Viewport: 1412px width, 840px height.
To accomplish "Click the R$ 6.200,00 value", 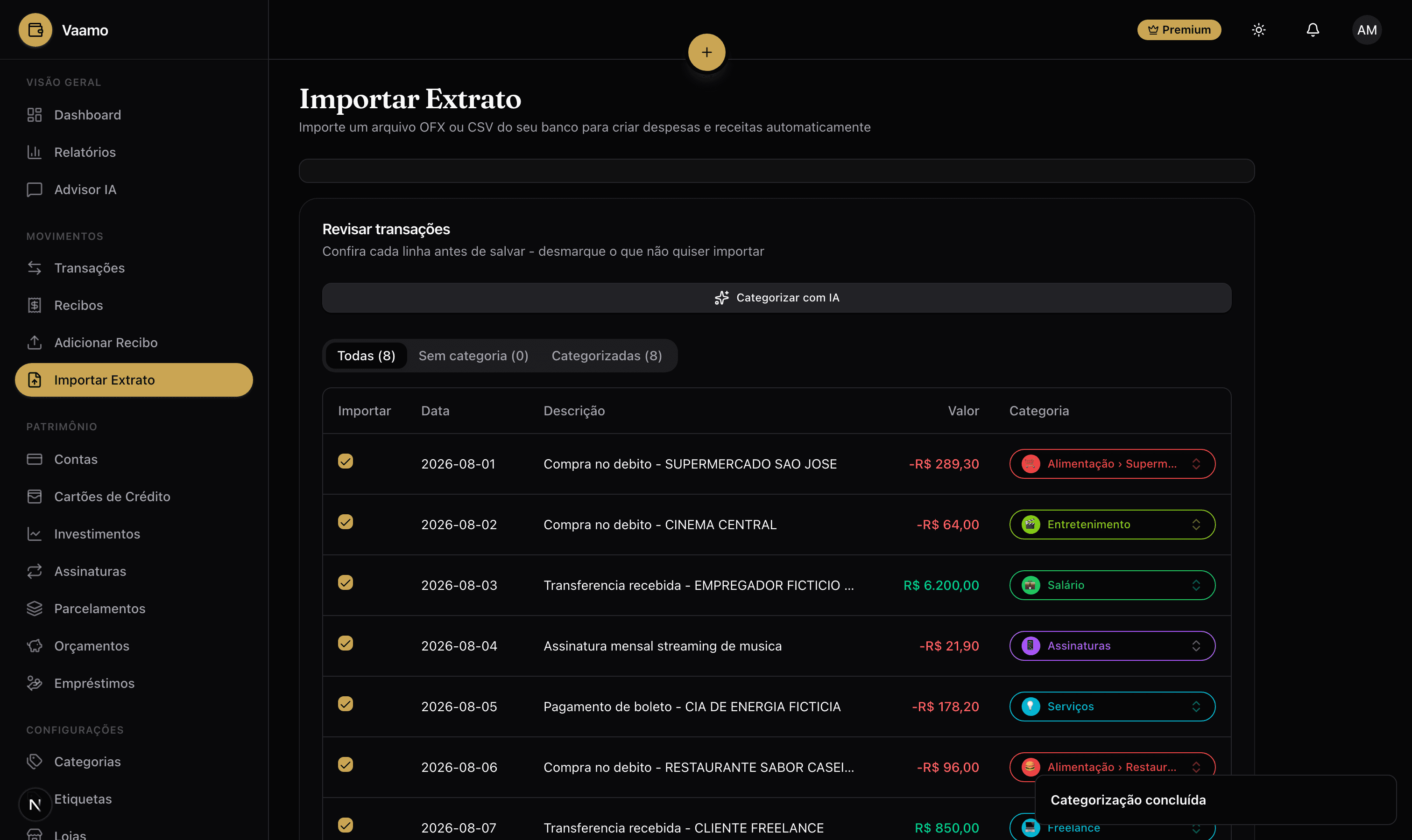I will coord(941,585).
